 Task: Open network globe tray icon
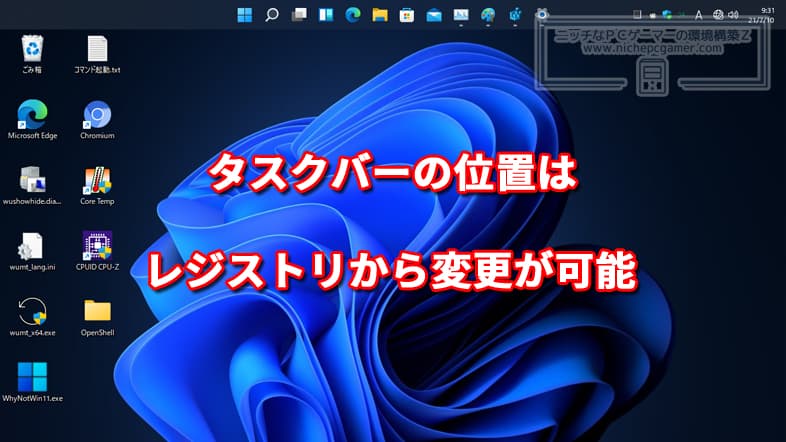718,15
